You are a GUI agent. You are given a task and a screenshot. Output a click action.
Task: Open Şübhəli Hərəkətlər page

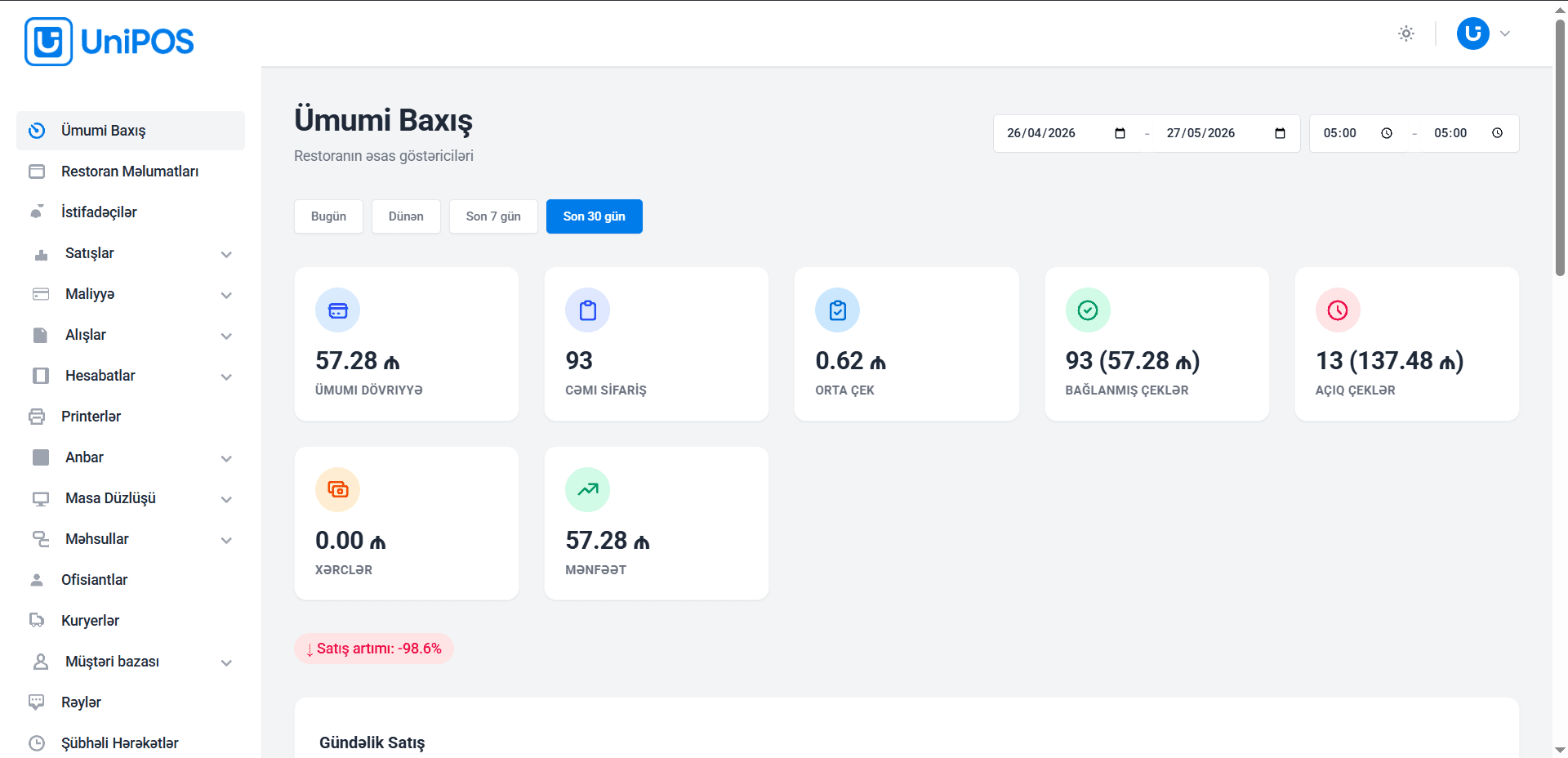(x=131, y=743)
